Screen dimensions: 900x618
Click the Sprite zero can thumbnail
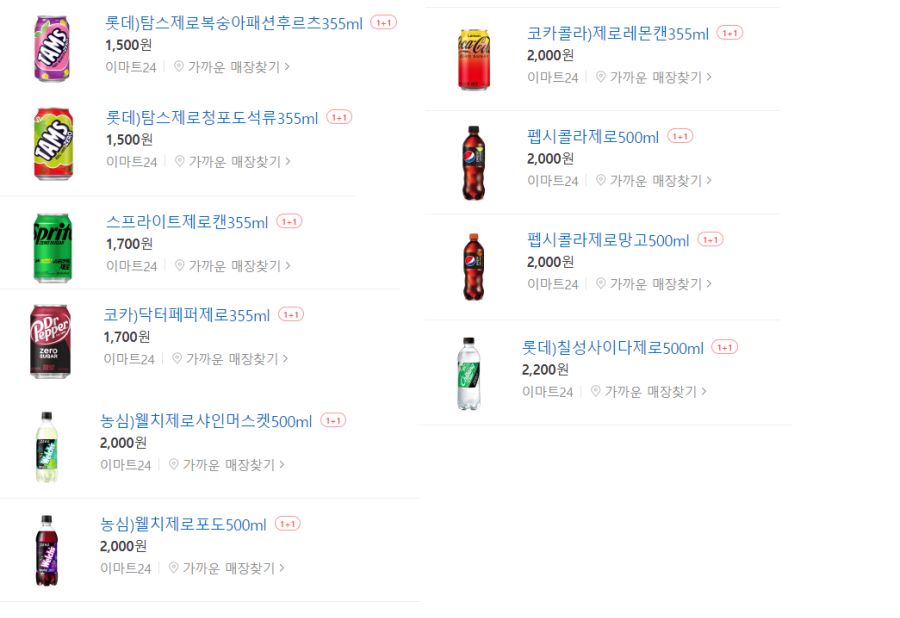(52, 248)
